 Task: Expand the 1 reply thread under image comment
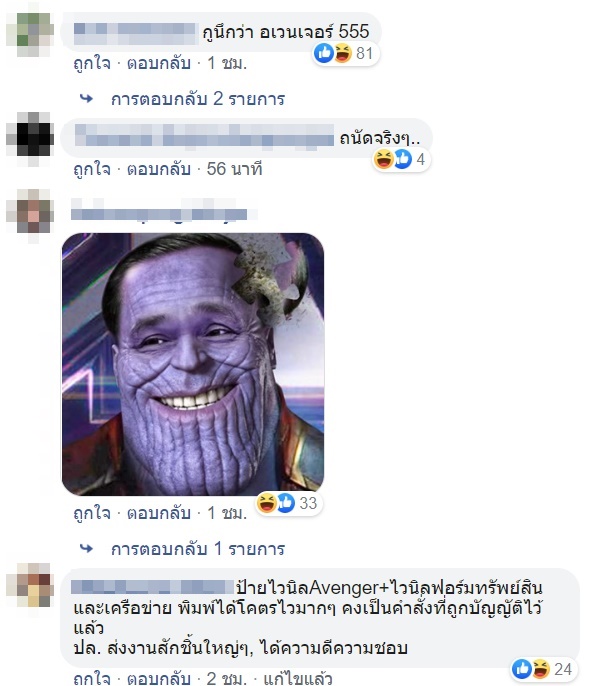(198, 549)
